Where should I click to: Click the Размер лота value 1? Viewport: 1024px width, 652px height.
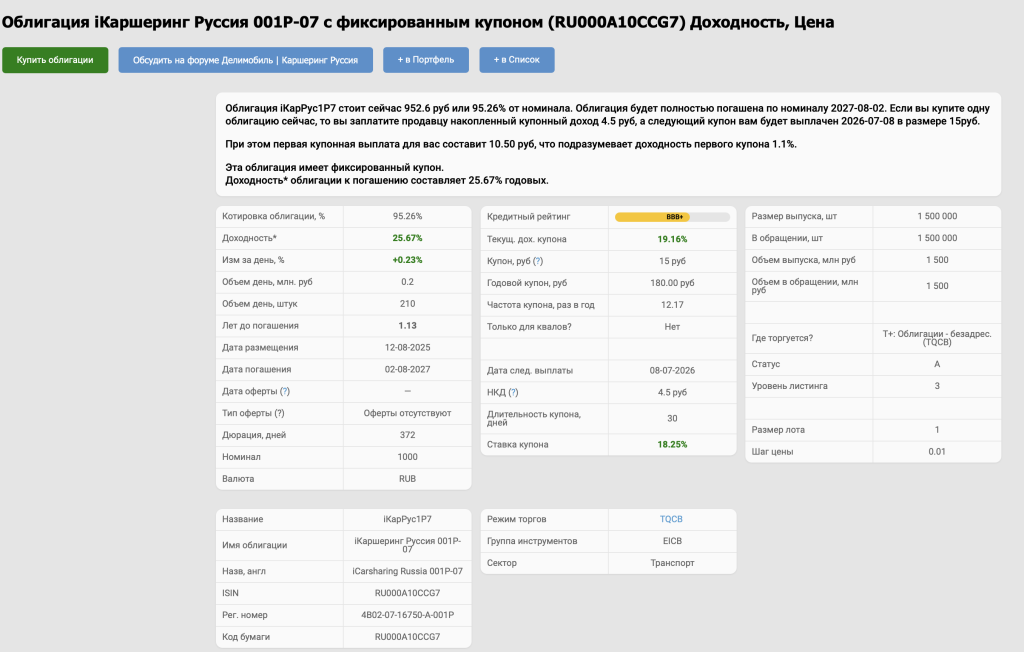click(x=937, y=430)
